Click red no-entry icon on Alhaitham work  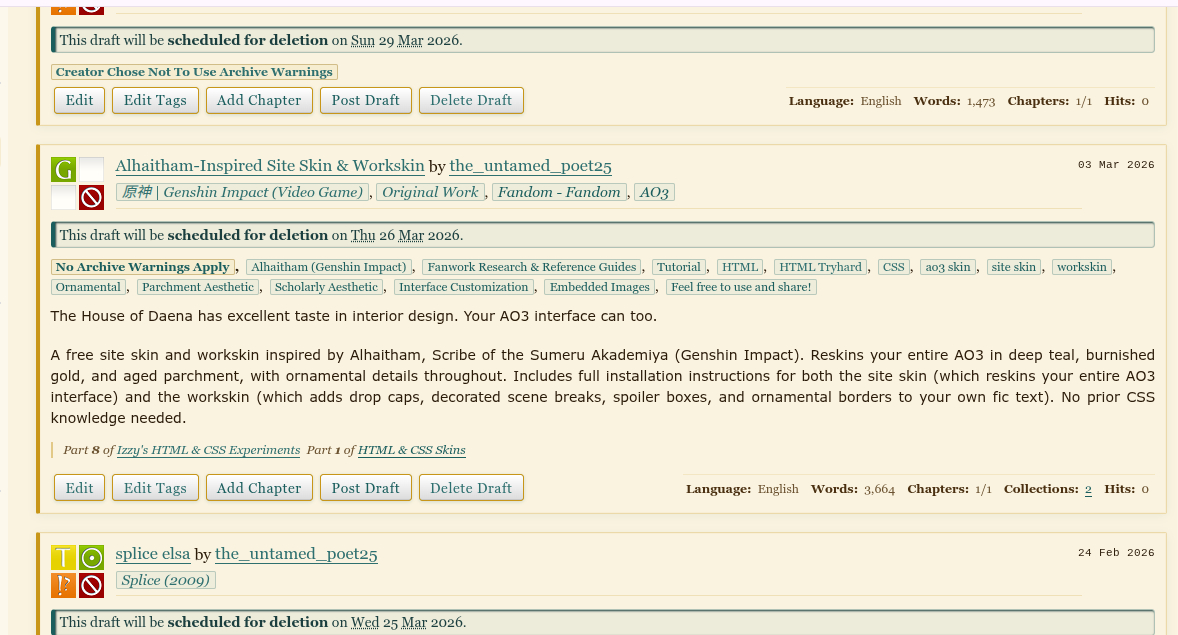(92, 197)
